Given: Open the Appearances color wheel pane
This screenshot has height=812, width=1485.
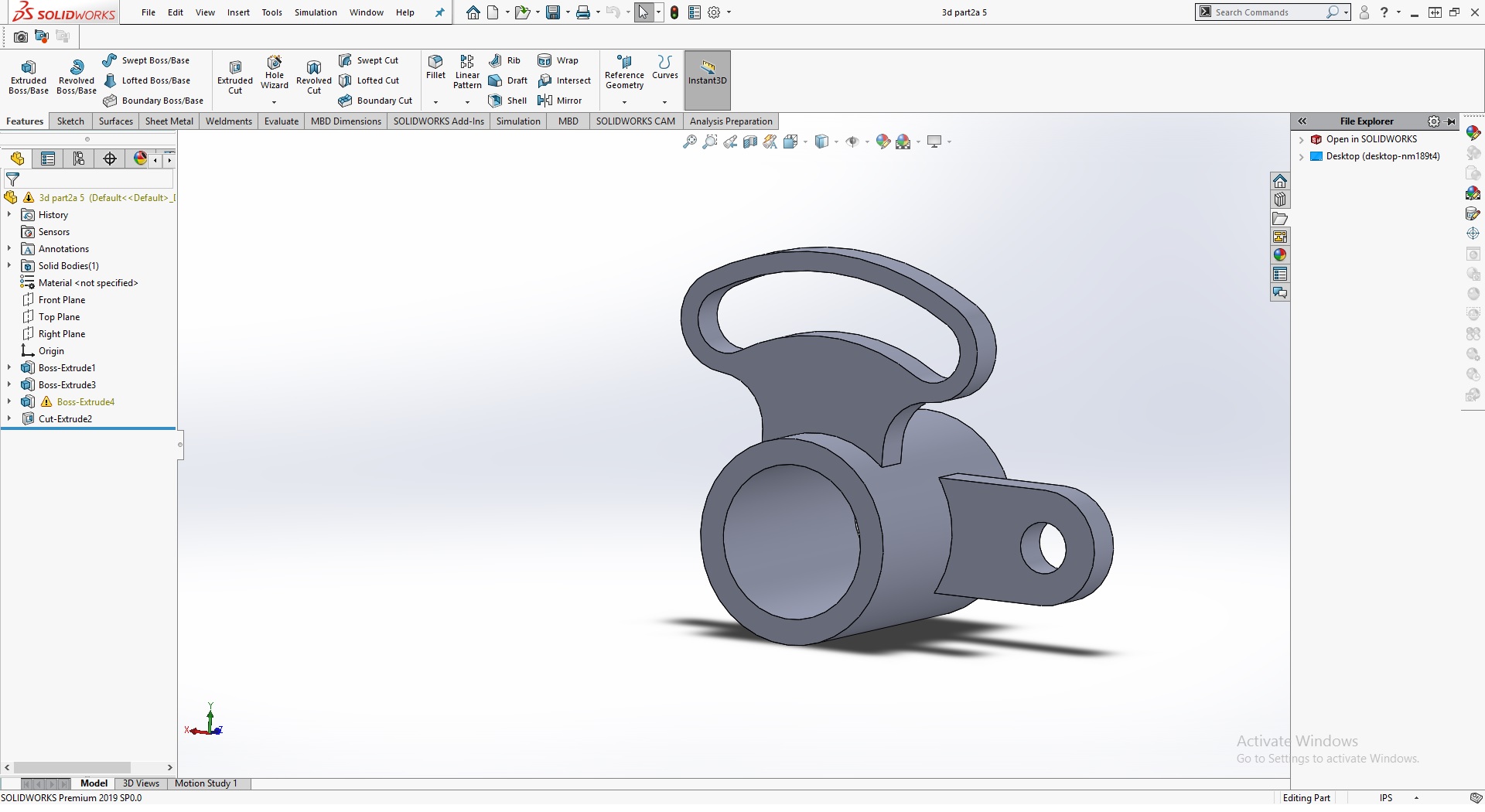Looking at the screenshot, I should point(1280,255).
